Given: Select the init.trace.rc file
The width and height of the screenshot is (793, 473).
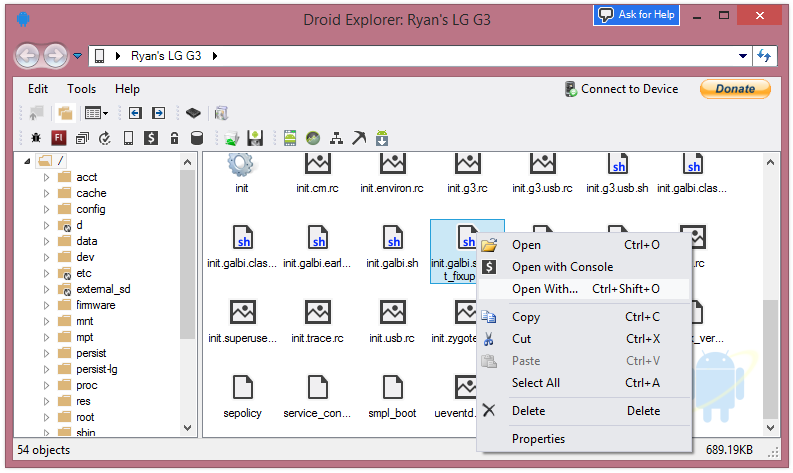Looking at the screenshot, I should [x=317, y=322].
